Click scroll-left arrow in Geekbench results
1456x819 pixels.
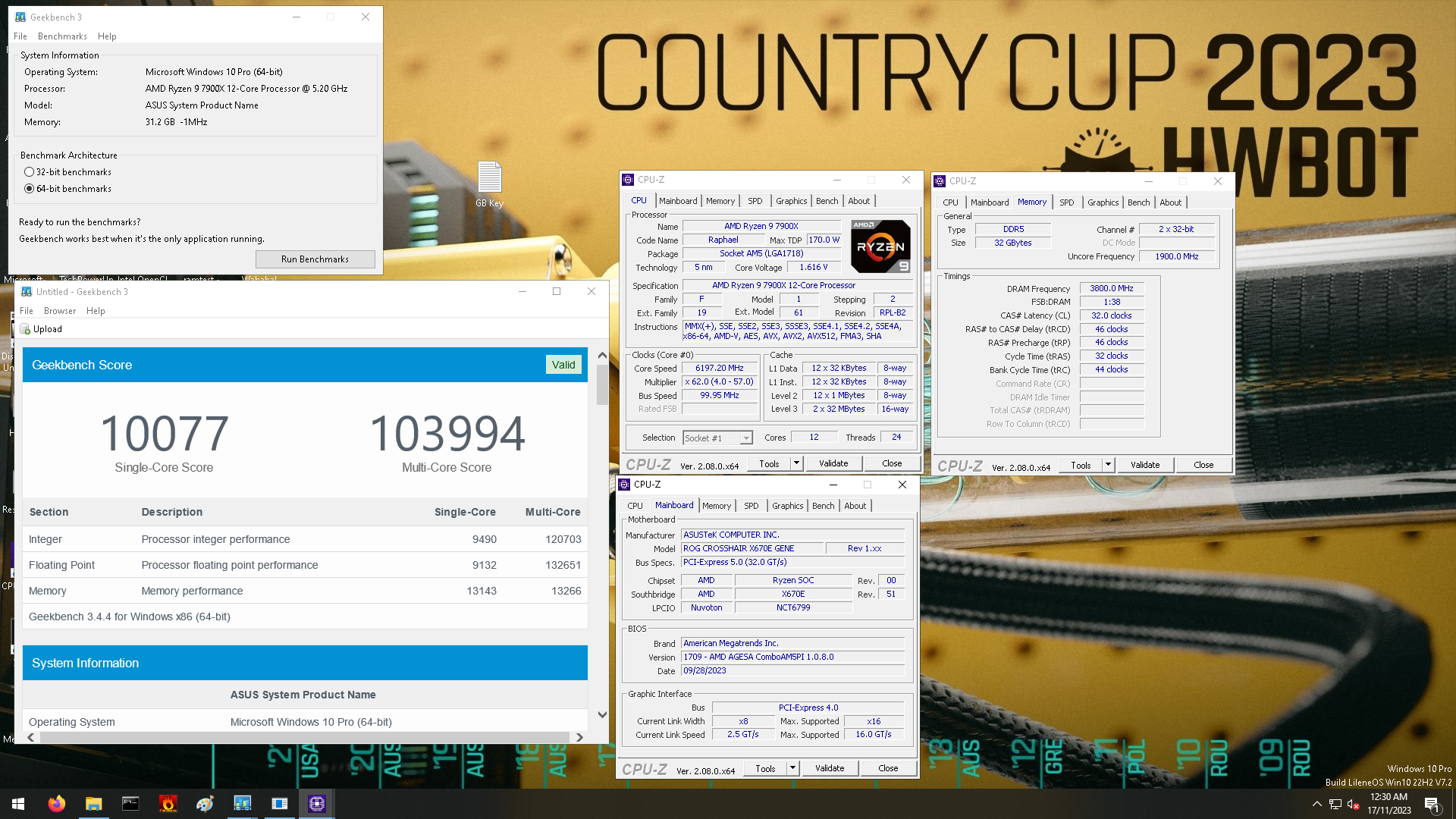(x=30, y=737)
